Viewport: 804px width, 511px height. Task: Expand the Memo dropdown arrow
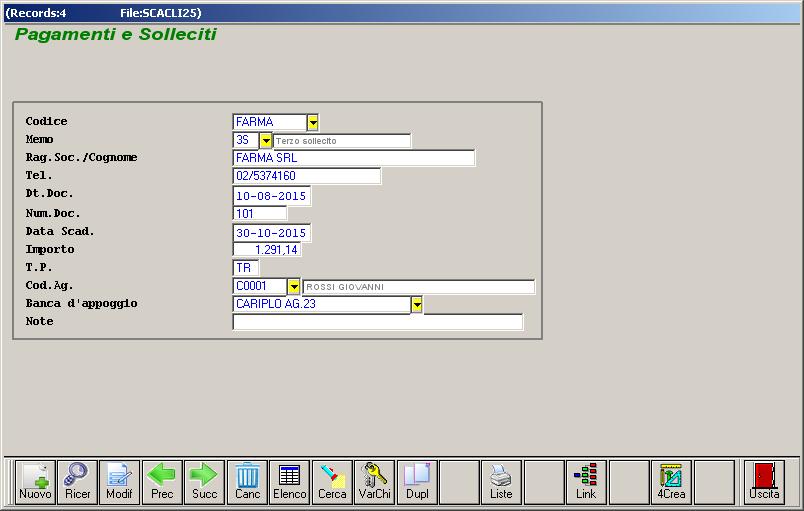coord(266,141)
